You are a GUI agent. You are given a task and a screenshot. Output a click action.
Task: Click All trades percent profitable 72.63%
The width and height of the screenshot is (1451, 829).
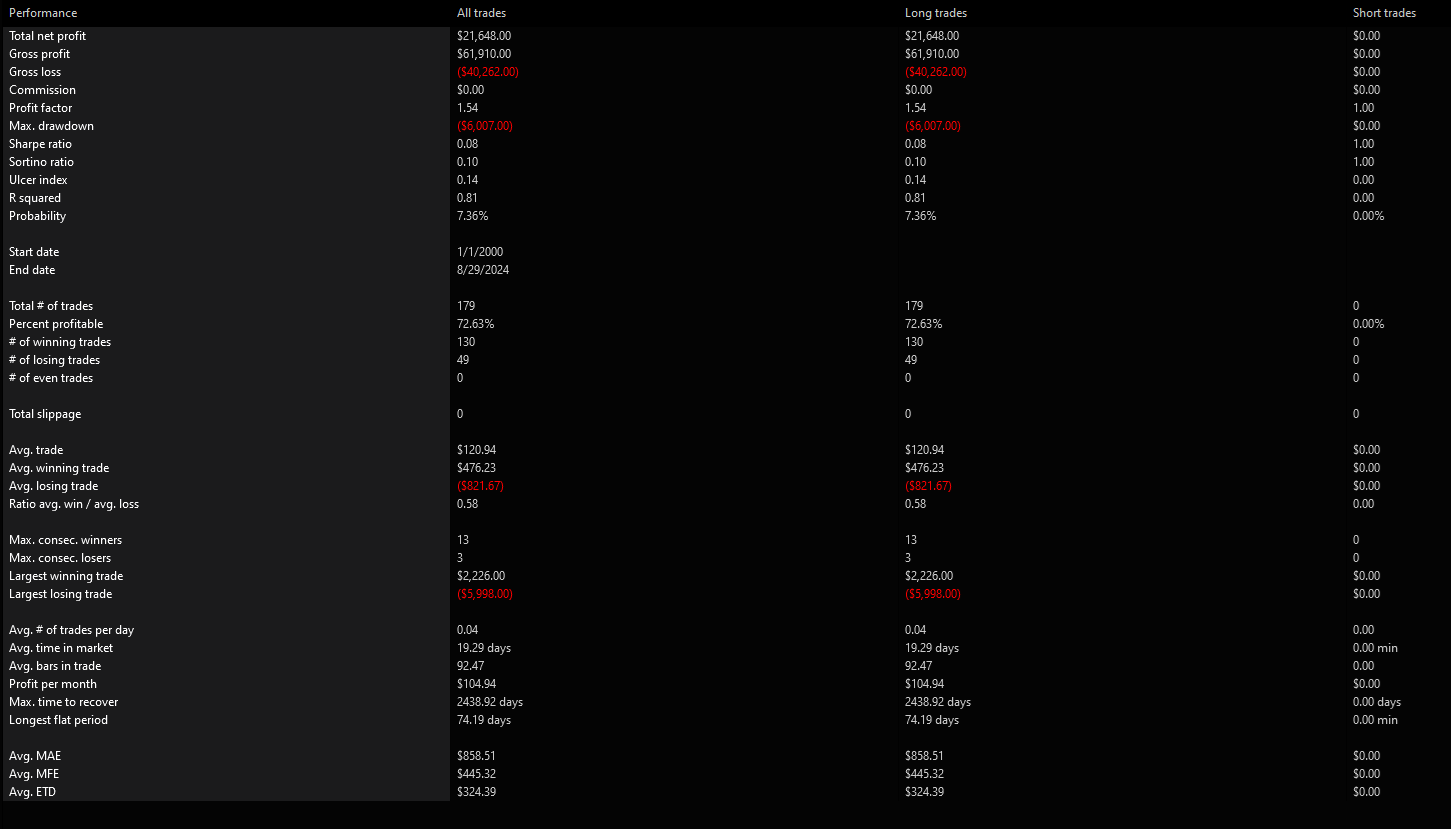[x=475, y=324]
